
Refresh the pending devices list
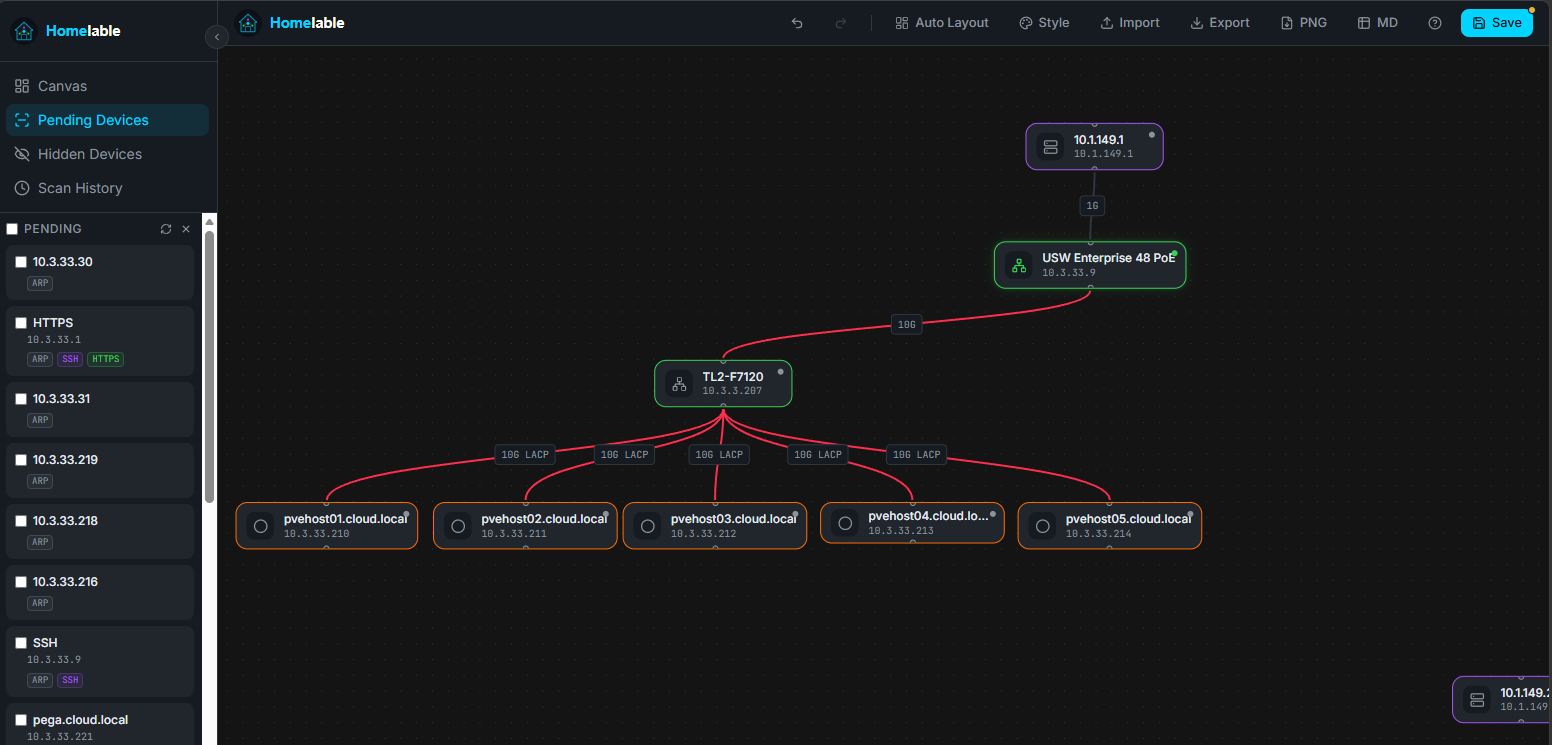(166, 229)
